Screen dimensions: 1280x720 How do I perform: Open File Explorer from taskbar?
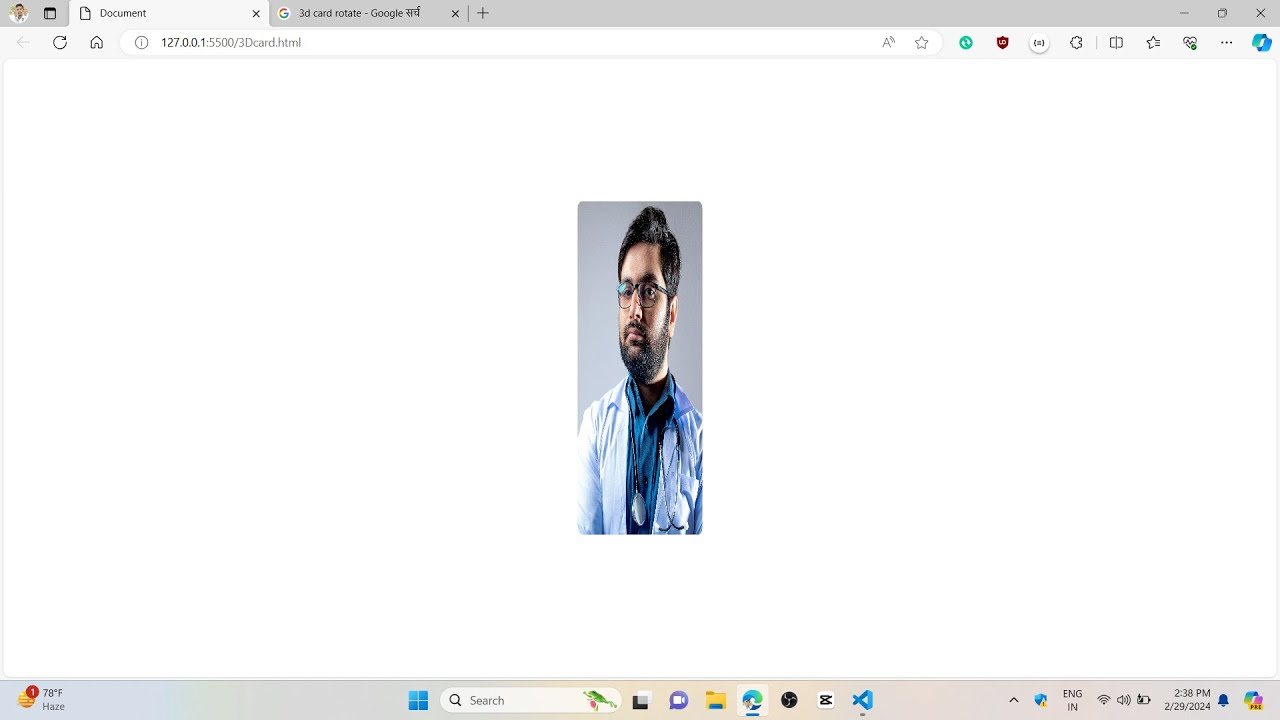(x=715, y=700)
